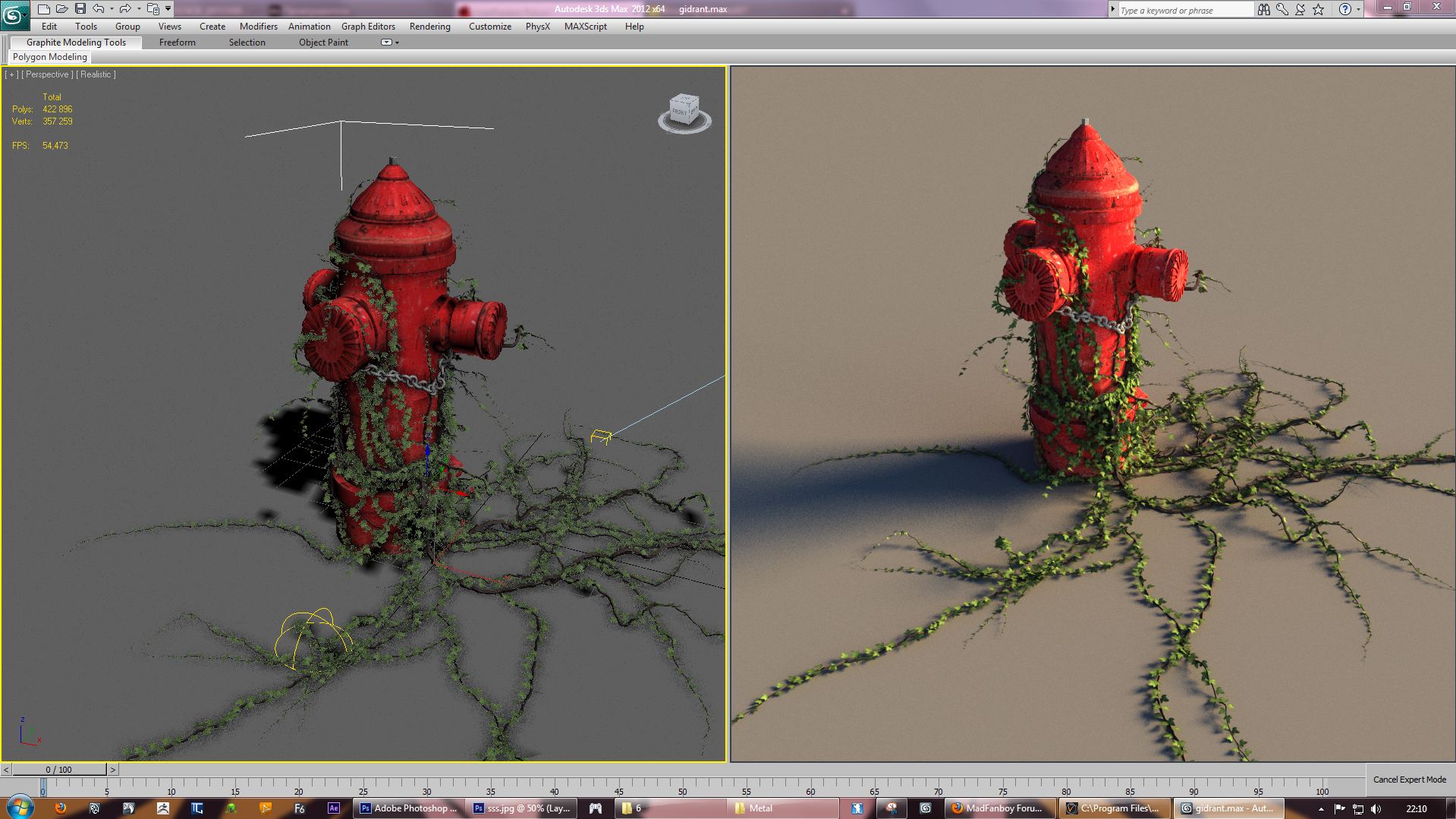Expand the Help icon dropdown arrow
The image size is (1456, 819).
click(1358, 10)
